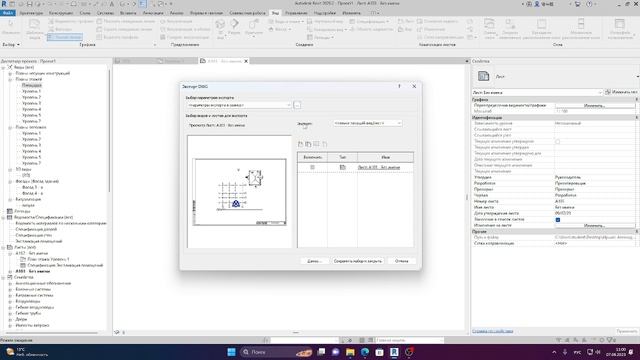Click the project browser vertical scrollbar

(x=109, y=131)
